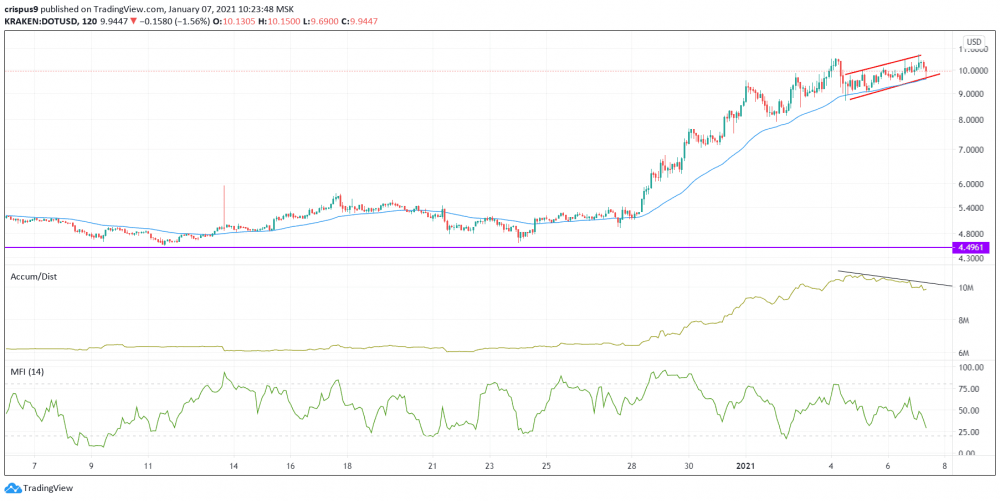Click the crispus9 author name
This screenshot has height=501, width=1000.
click(x=21, y=10)
